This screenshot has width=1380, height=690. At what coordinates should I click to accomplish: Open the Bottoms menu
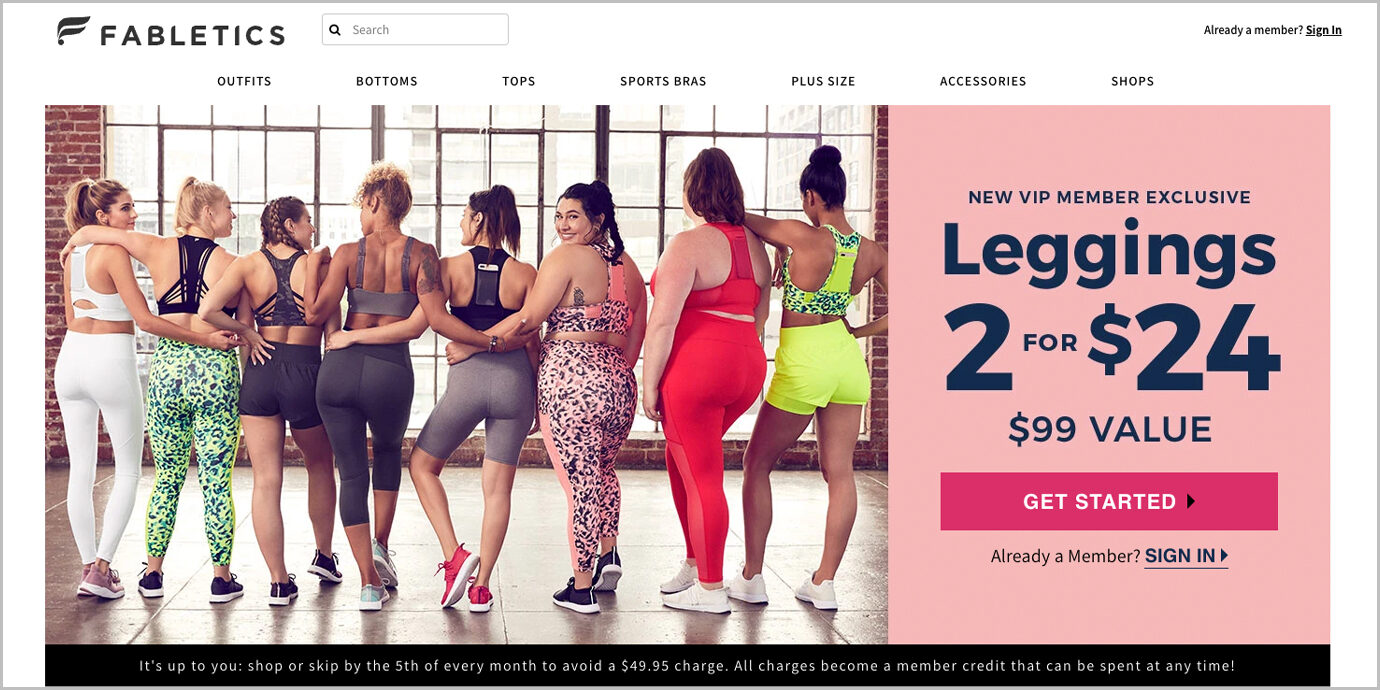(387, 81)
